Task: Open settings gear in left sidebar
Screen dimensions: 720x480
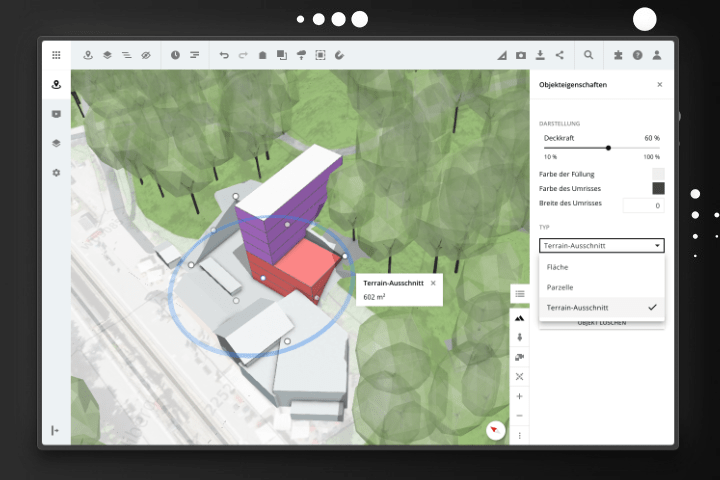Action: [x=56, y=173]
